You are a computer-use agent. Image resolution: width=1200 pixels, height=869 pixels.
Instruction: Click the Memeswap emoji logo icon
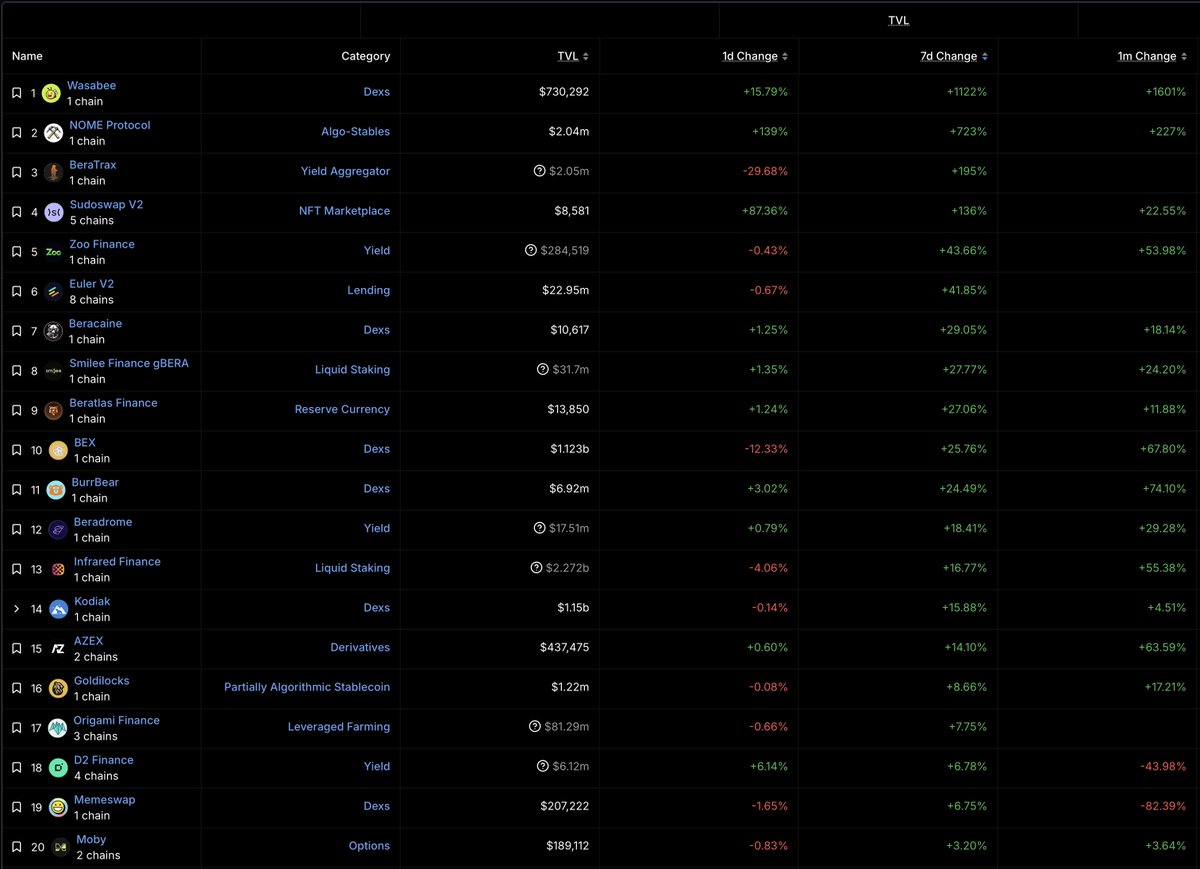(x=58, y=807)
